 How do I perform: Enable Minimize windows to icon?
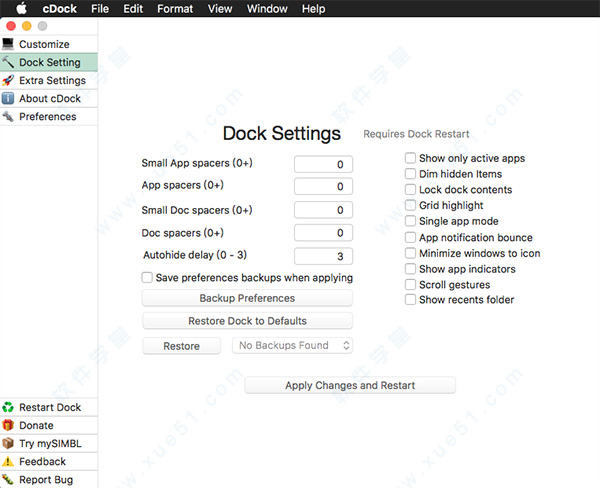410,253
